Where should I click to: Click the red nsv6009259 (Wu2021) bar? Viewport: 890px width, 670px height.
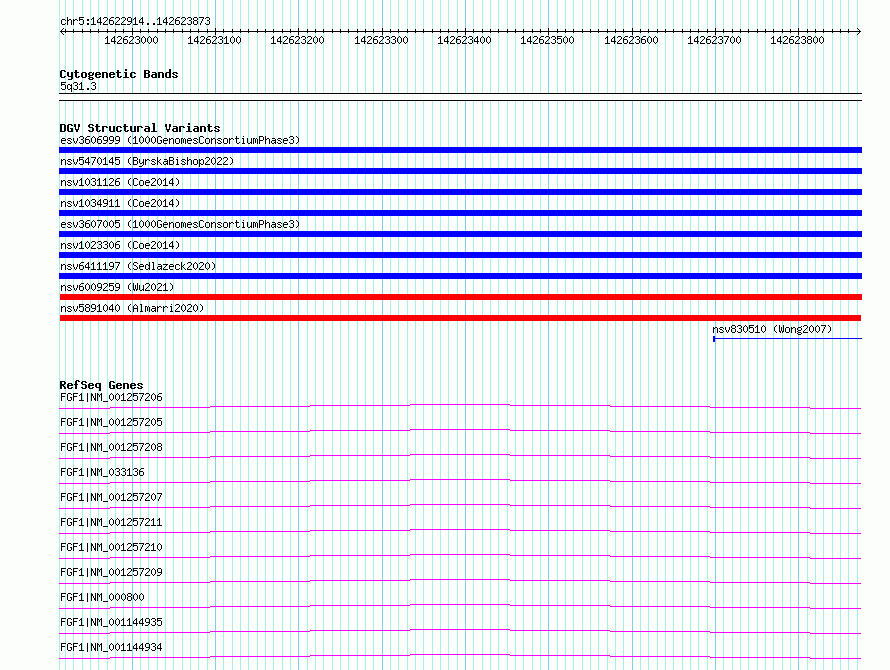[x=460, y=297]
